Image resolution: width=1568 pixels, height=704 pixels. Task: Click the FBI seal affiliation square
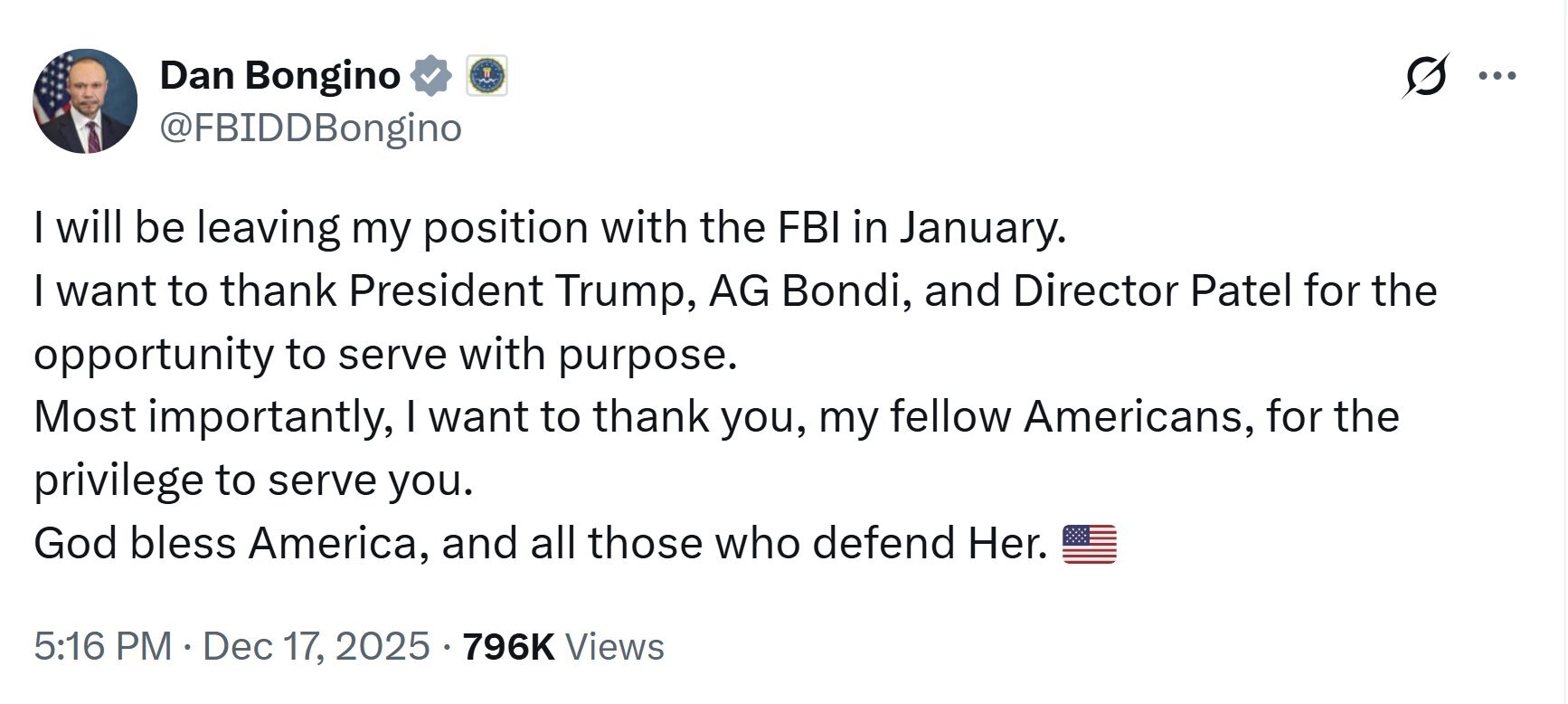488,78
